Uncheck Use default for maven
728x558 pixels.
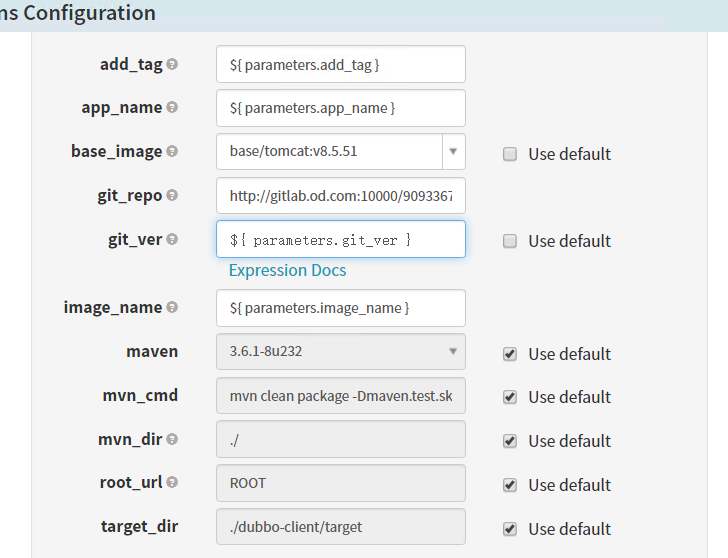[x=510, y=354]
